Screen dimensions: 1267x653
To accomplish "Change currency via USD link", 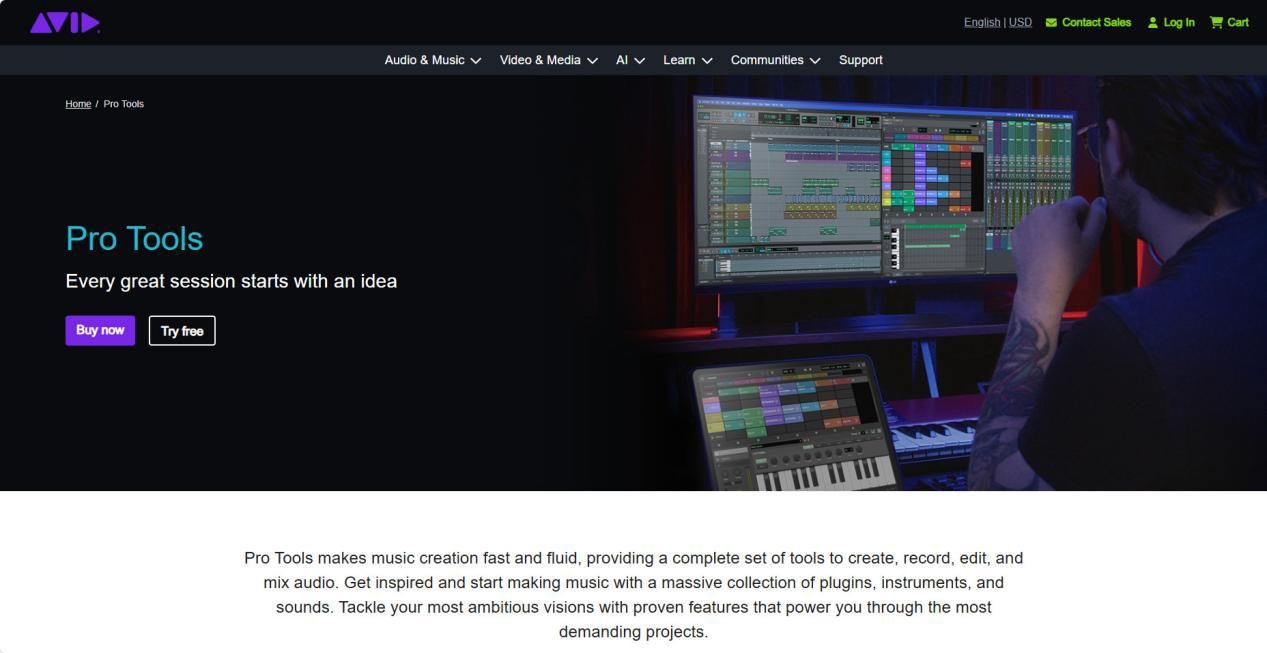I will click(1020, 22).
